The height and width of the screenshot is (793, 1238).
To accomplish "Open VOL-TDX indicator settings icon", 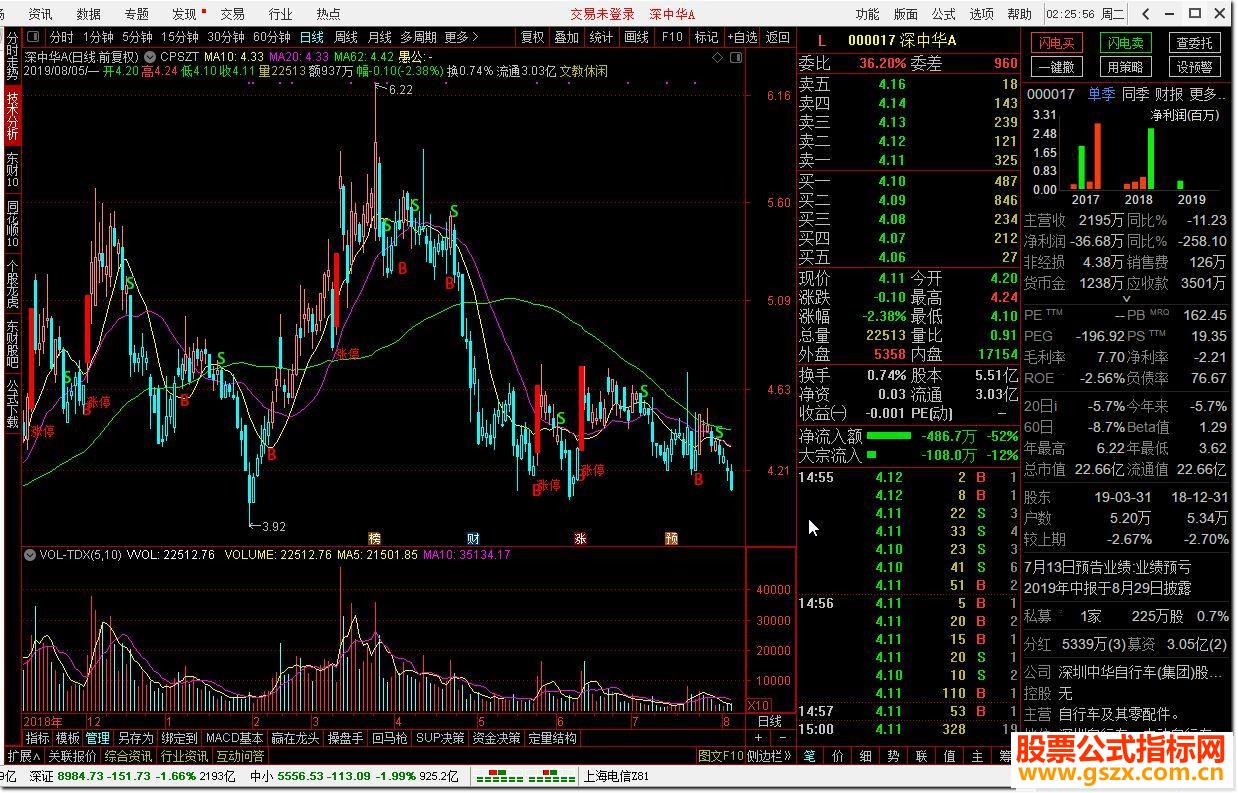I will point(31,554).
